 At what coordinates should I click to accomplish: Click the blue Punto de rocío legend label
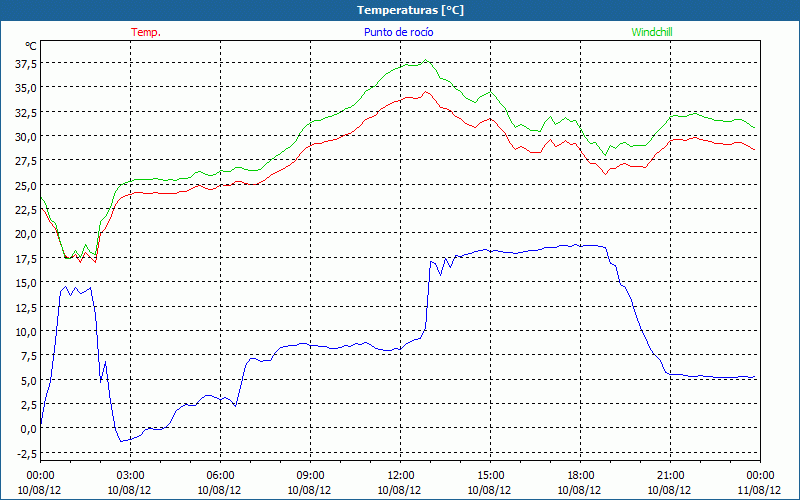click(x=398, y=32)
